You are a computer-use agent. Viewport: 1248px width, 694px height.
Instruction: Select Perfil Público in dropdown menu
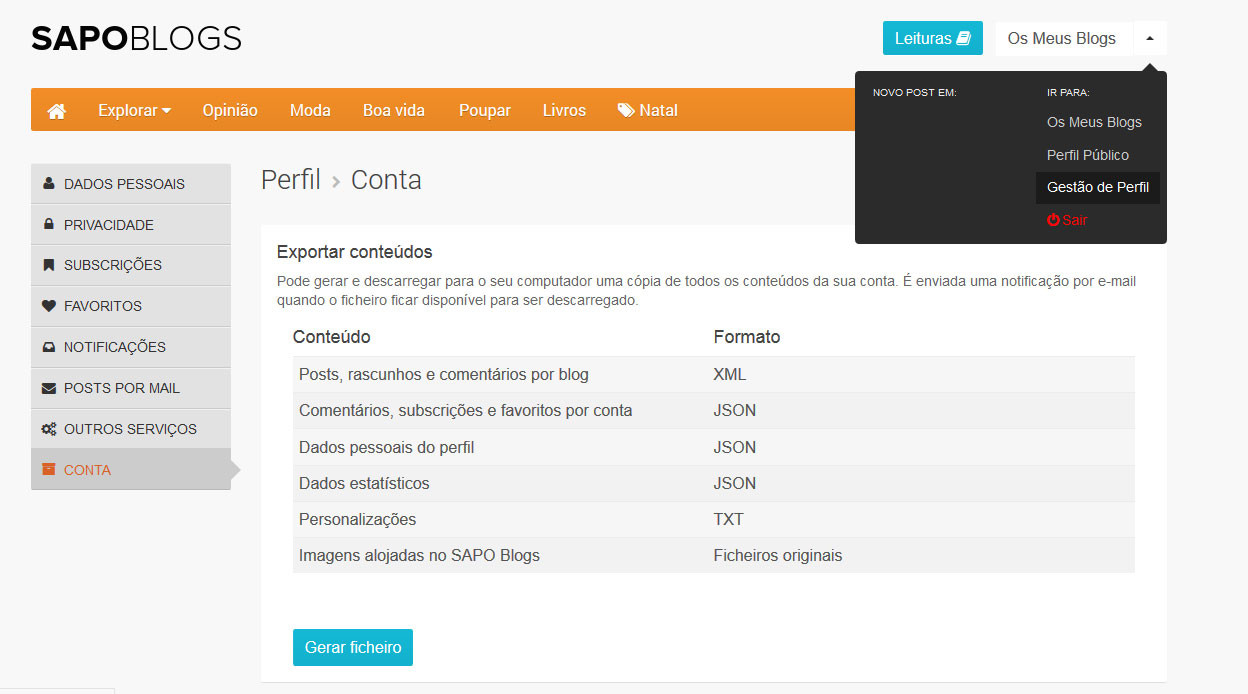pos(1087,155)
